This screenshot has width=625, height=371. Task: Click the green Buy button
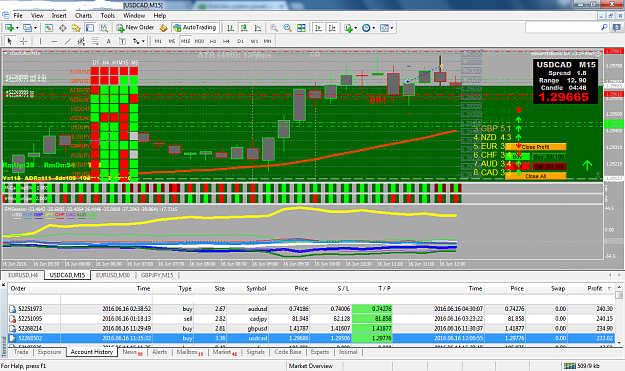[517, 157]
